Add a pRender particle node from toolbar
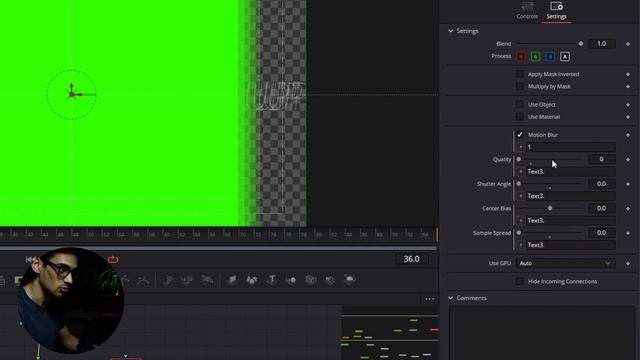This screenshot has height=360, width=640. [207, 280]
